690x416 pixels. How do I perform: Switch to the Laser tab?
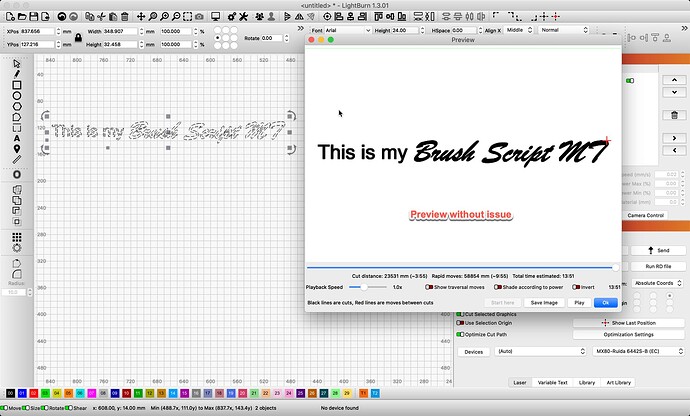tap(520, 383)
